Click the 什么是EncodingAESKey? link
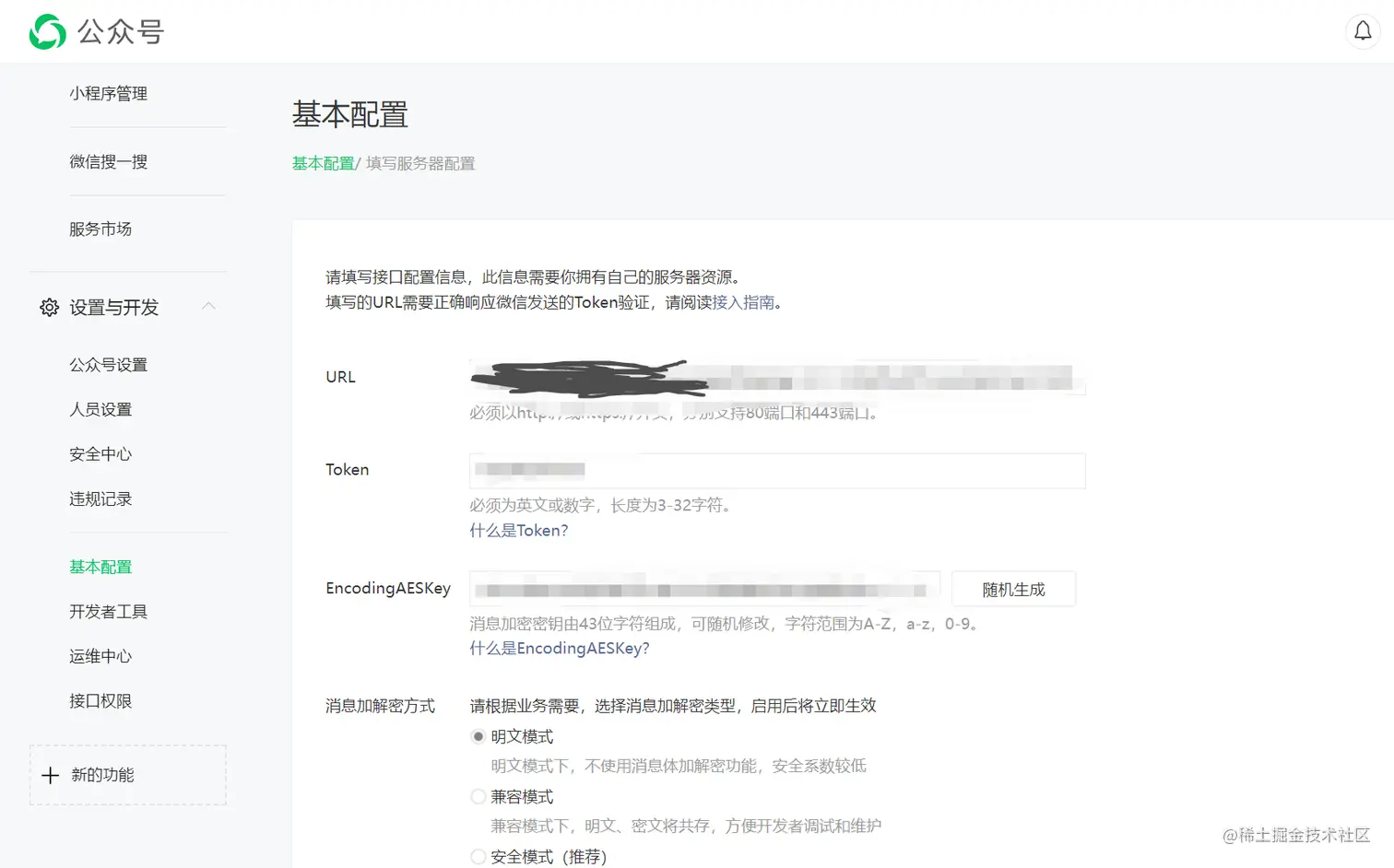Screen dimensions: 1394x868 (560, 649)
